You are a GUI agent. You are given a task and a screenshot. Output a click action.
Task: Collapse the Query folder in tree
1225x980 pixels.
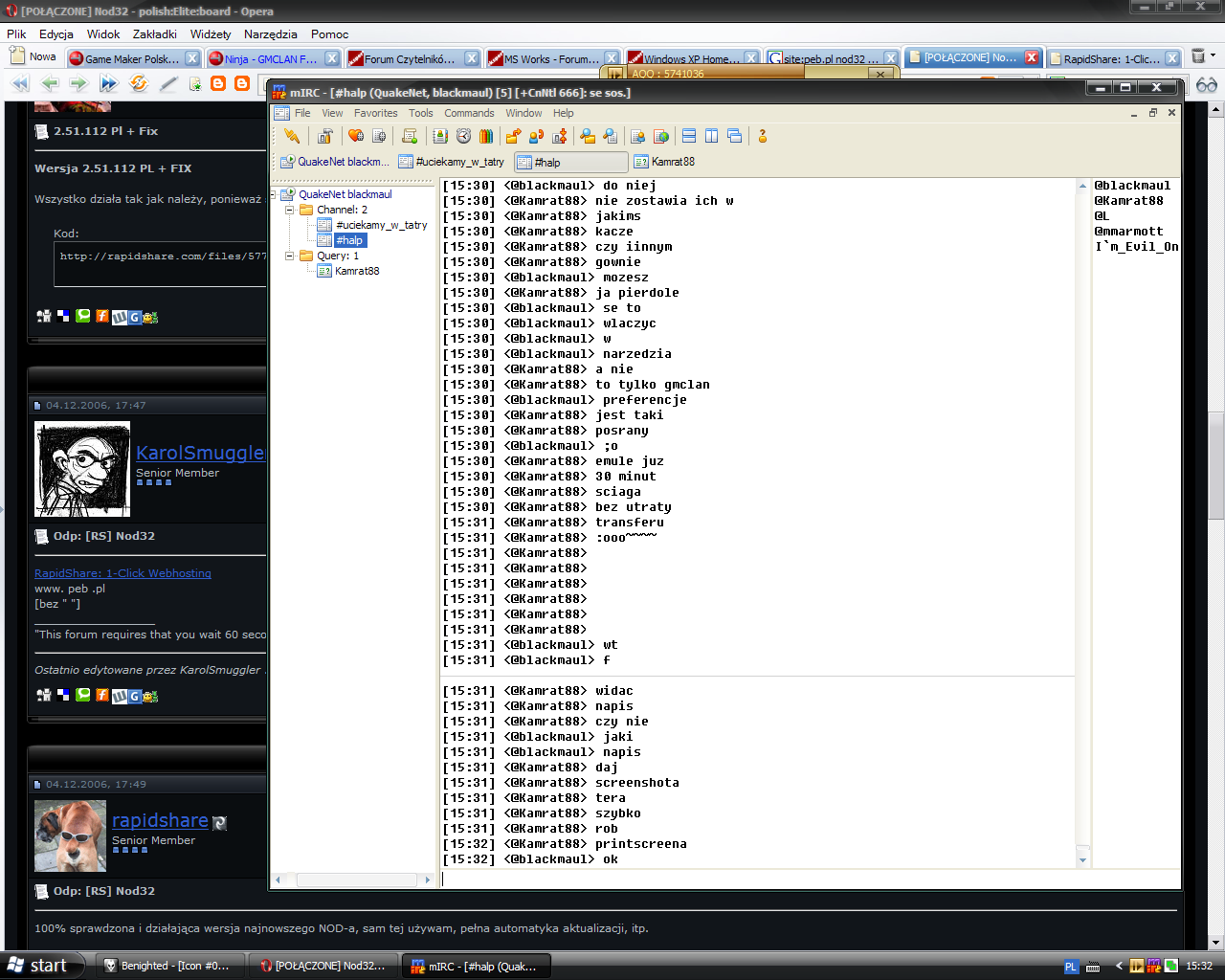point(289,256)
